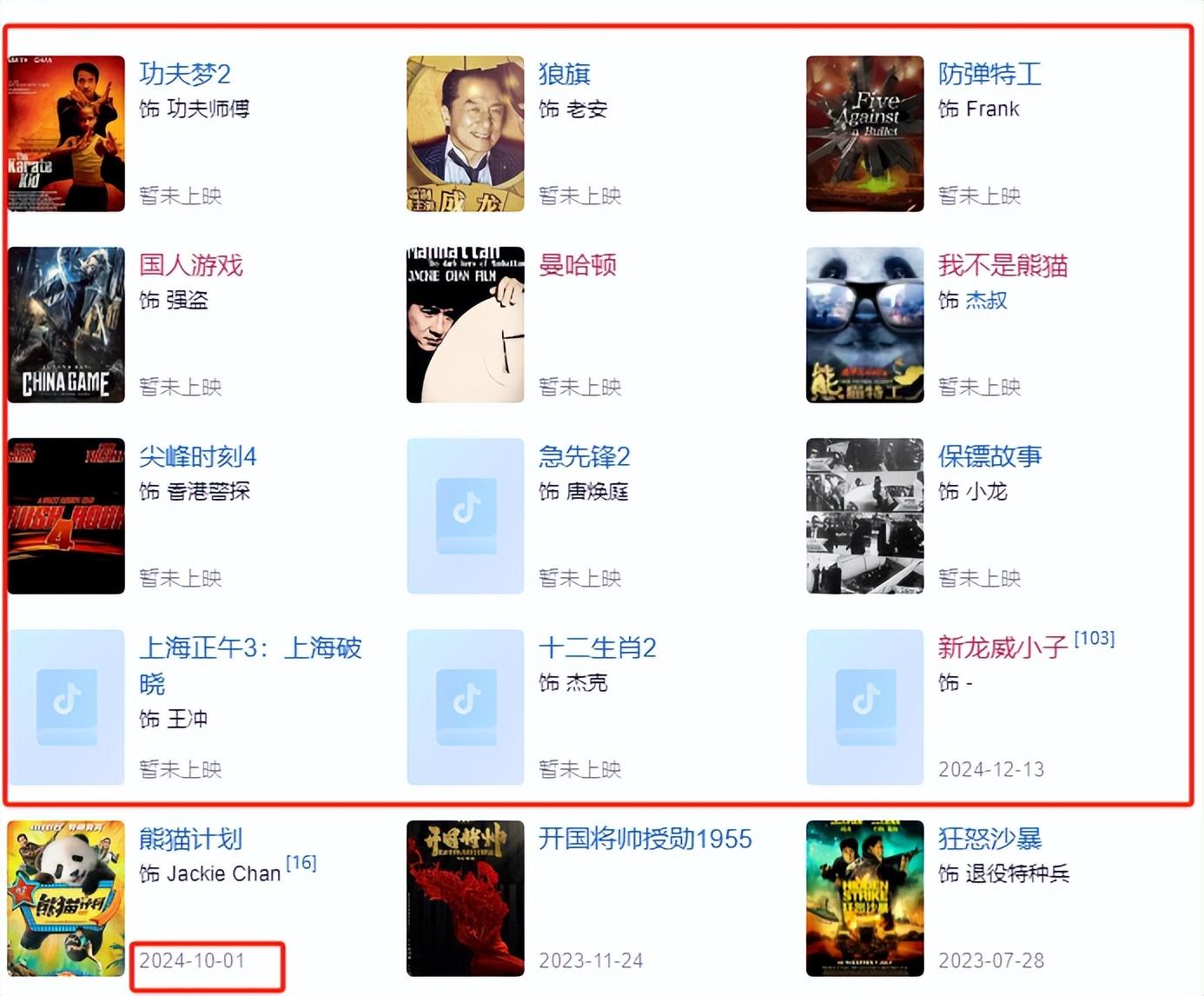Open reference footnote [16]
Image resolution: width=1204 pixels, height=996 pixels.
(301, 862)
